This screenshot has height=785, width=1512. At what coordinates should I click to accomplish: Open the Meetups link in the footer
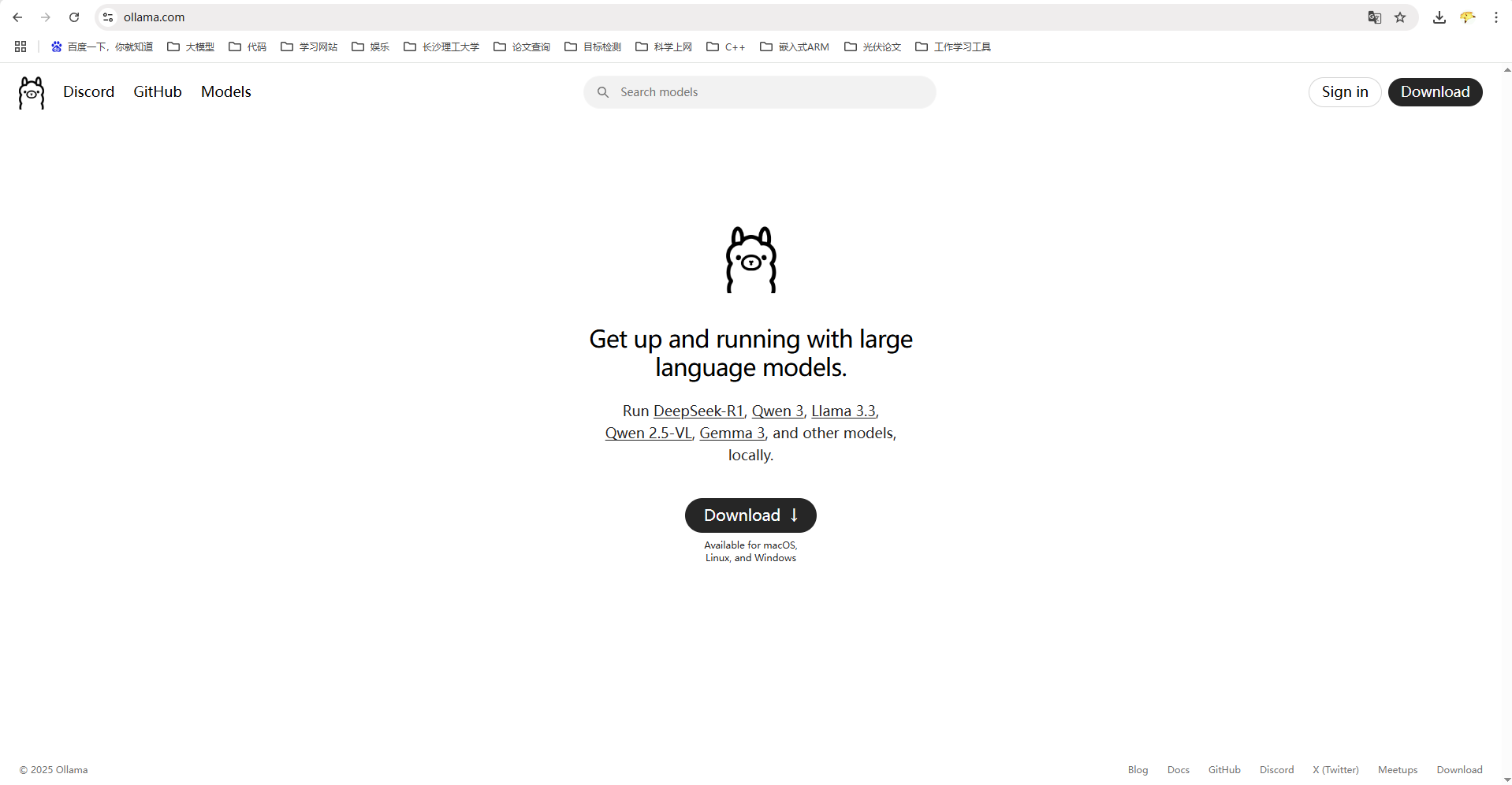(x=1398, y=770)
